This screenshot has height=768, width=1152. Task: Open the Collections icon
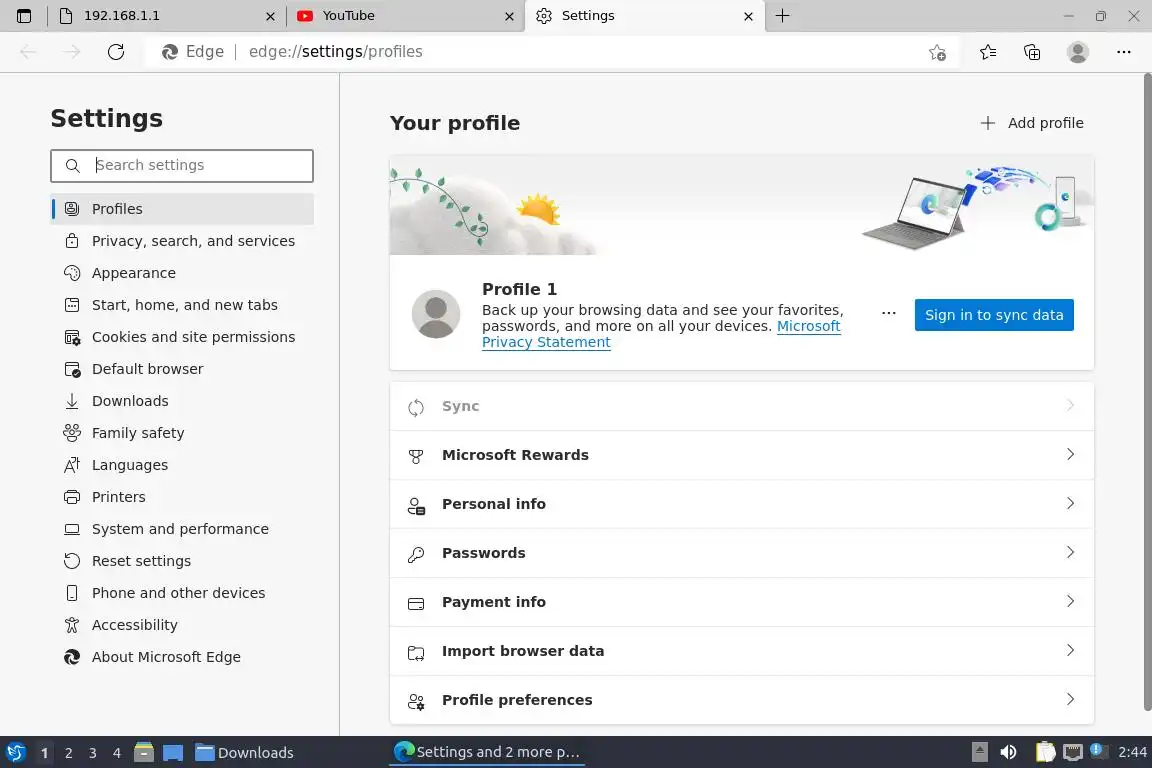tap(1032, 52)
